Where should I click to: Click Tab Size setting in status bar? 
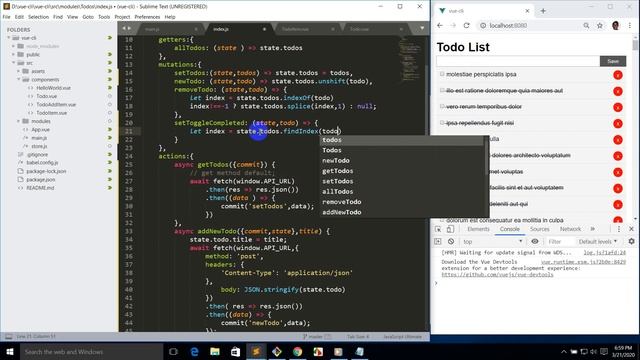coord(358,337)
